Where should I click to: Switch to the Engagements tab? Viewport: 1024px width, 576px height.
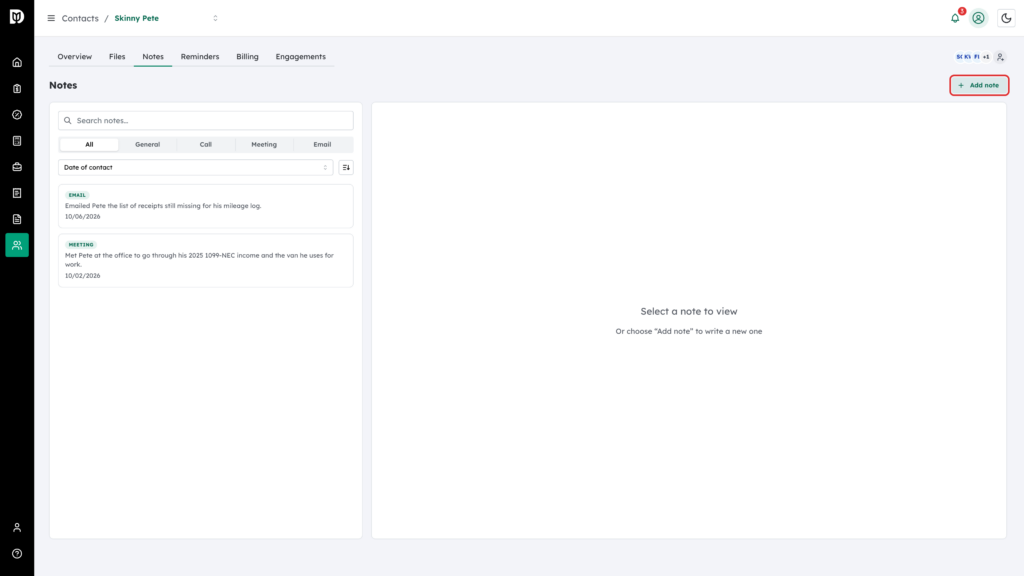pyautogui.click(x=300, y=57)
